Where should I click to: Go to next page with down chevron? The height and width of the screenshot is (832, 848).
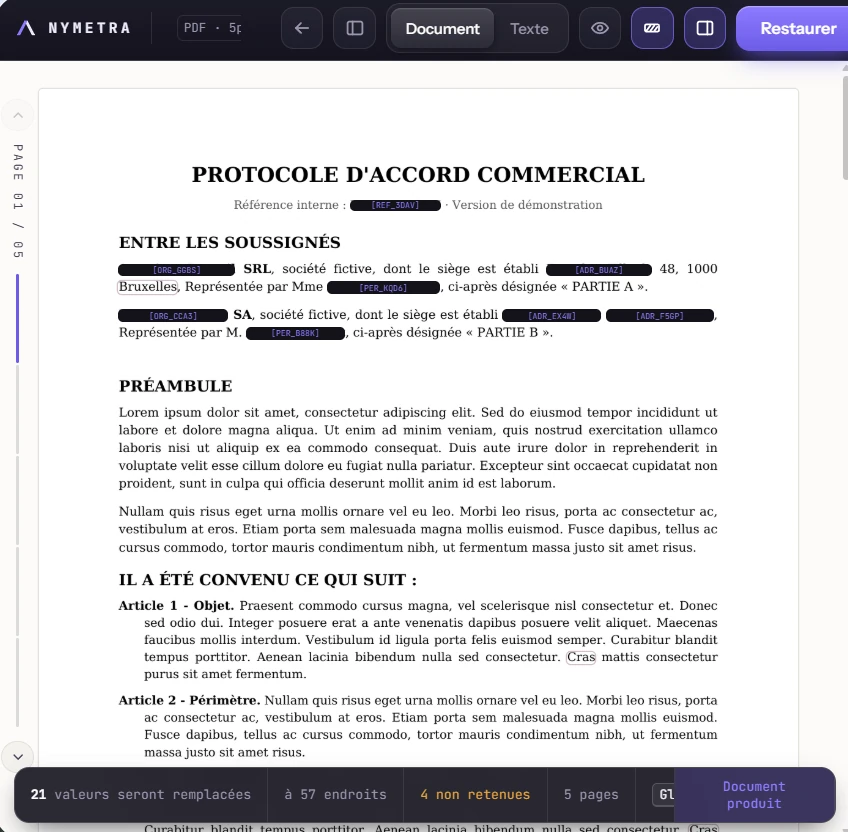click(x=18, y=757)
